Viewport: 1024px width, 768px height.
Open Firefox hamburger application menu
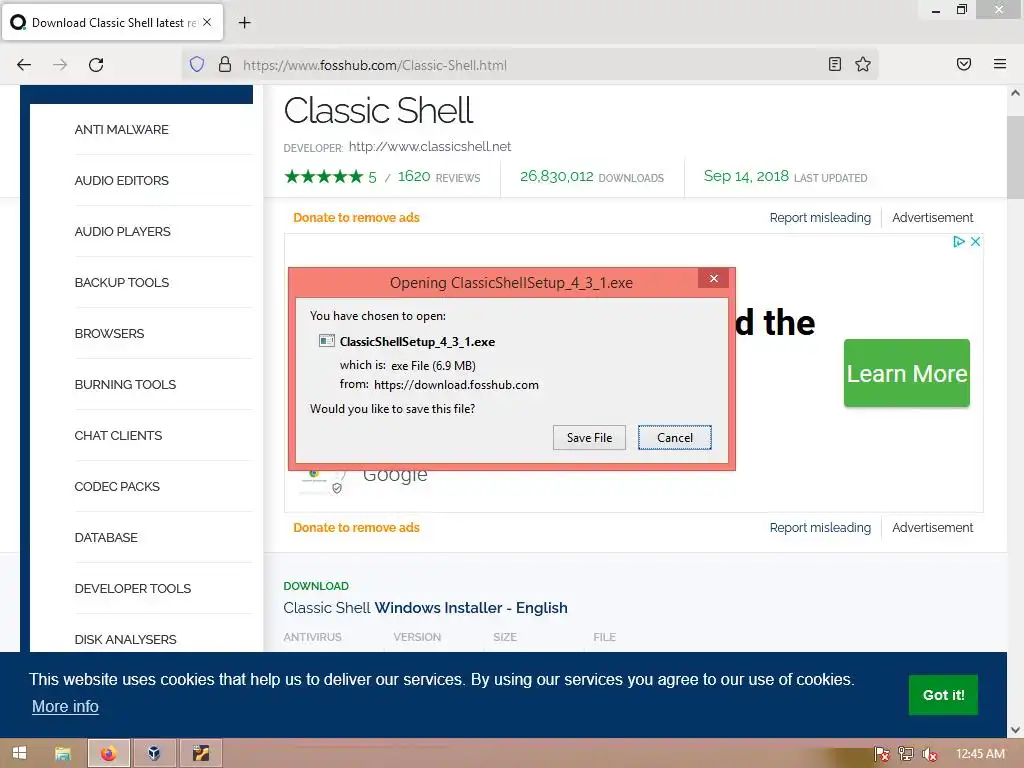tap(1000, 64)
